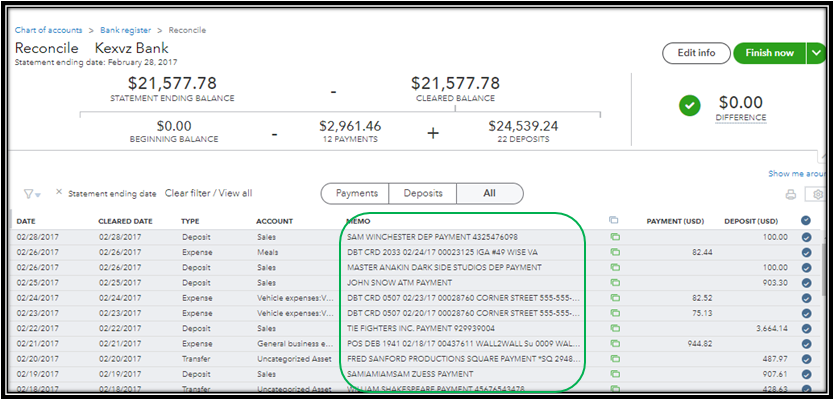Switch to the Deposits tab
Image resolution: width=836 pixels, height=399 pixels.
pos(423,193)
